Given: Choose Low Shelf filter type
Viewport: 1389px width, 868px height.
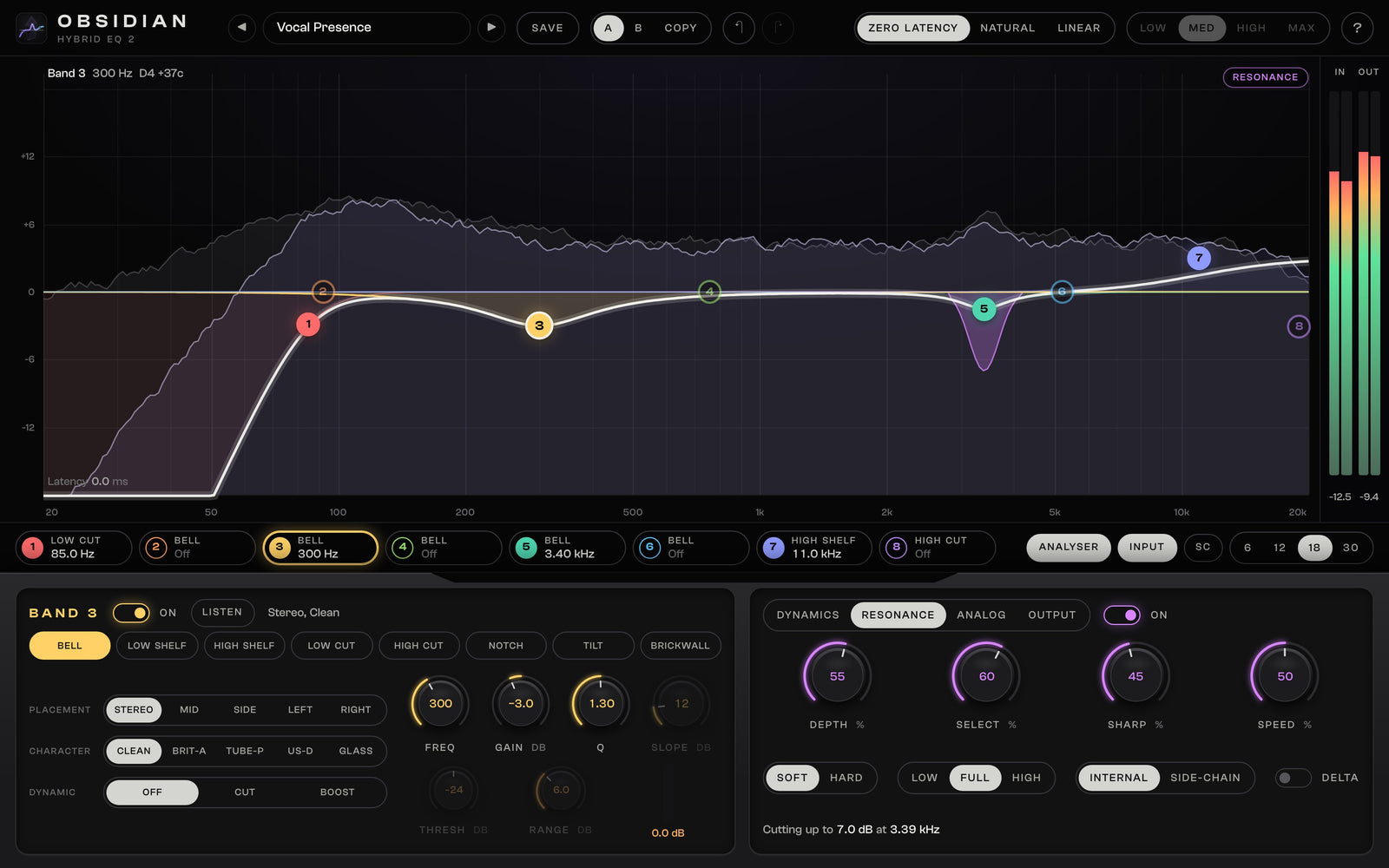Looking at the screenshot, I should tap(157, 646).
